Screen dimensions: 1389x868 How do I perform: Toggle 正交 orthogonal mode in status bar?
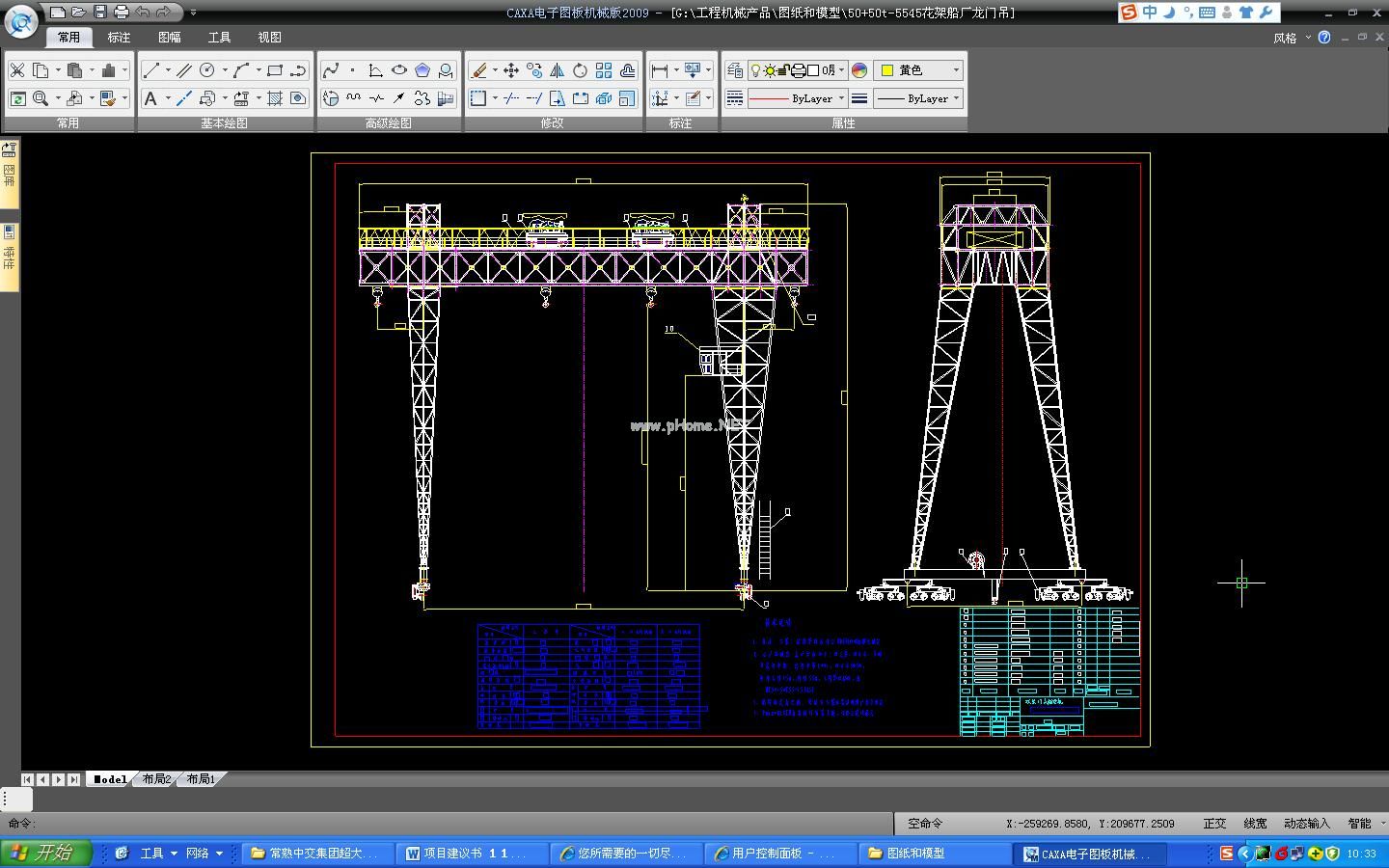coord(1214,824)
